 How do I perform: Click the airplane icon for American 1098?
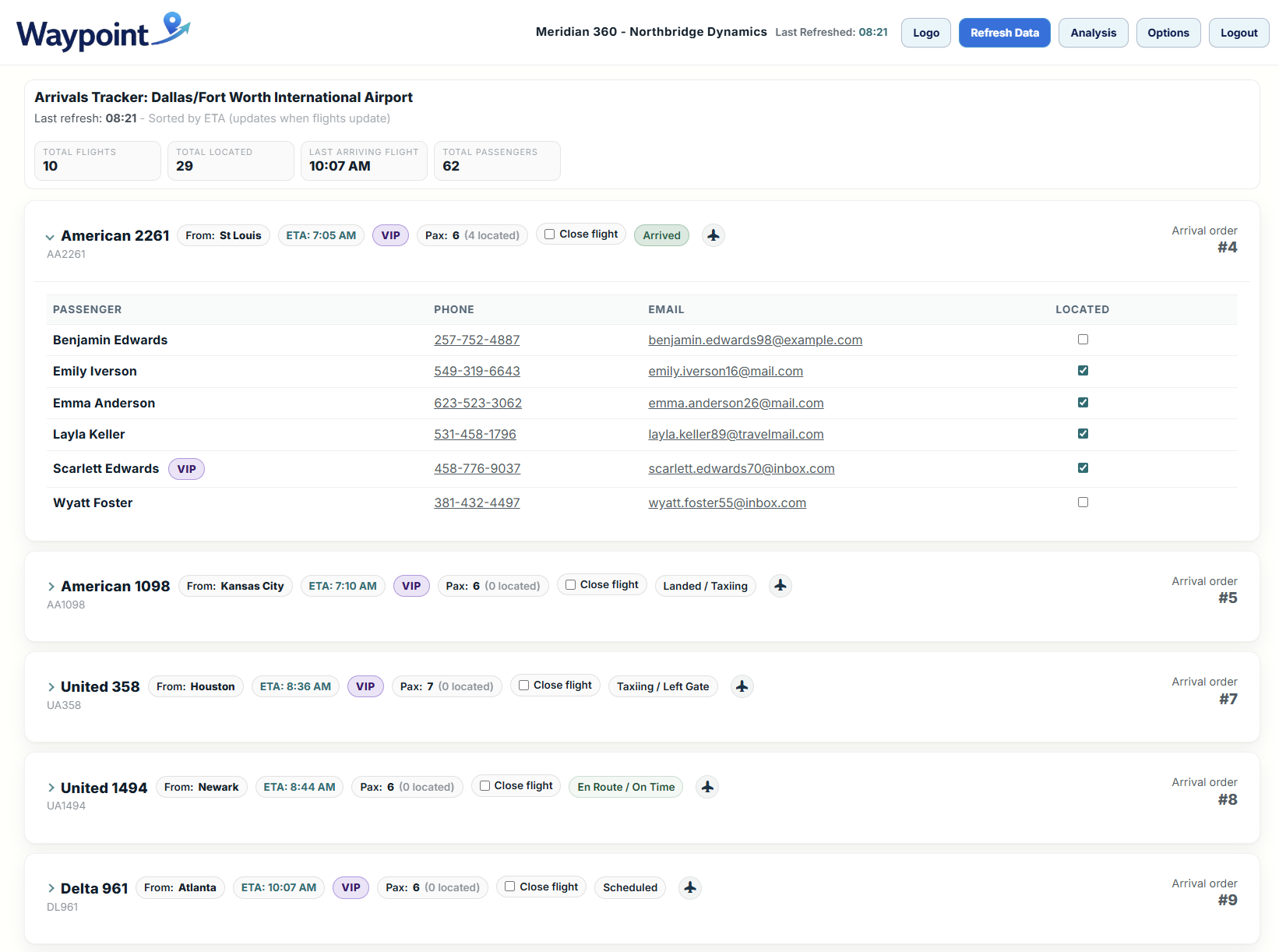click(780, 586)
